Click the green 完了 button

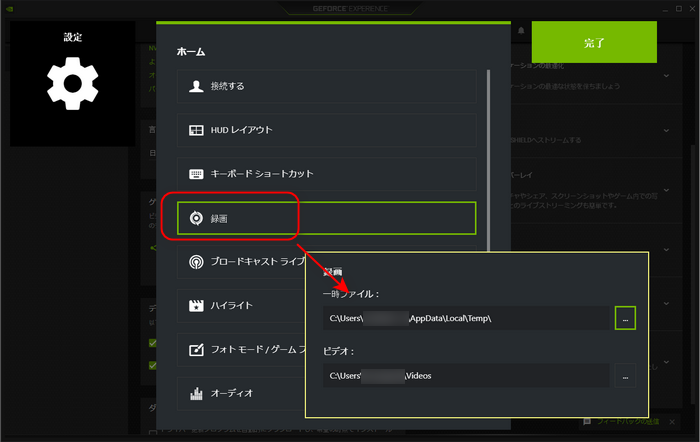click(x=594, y=42)
